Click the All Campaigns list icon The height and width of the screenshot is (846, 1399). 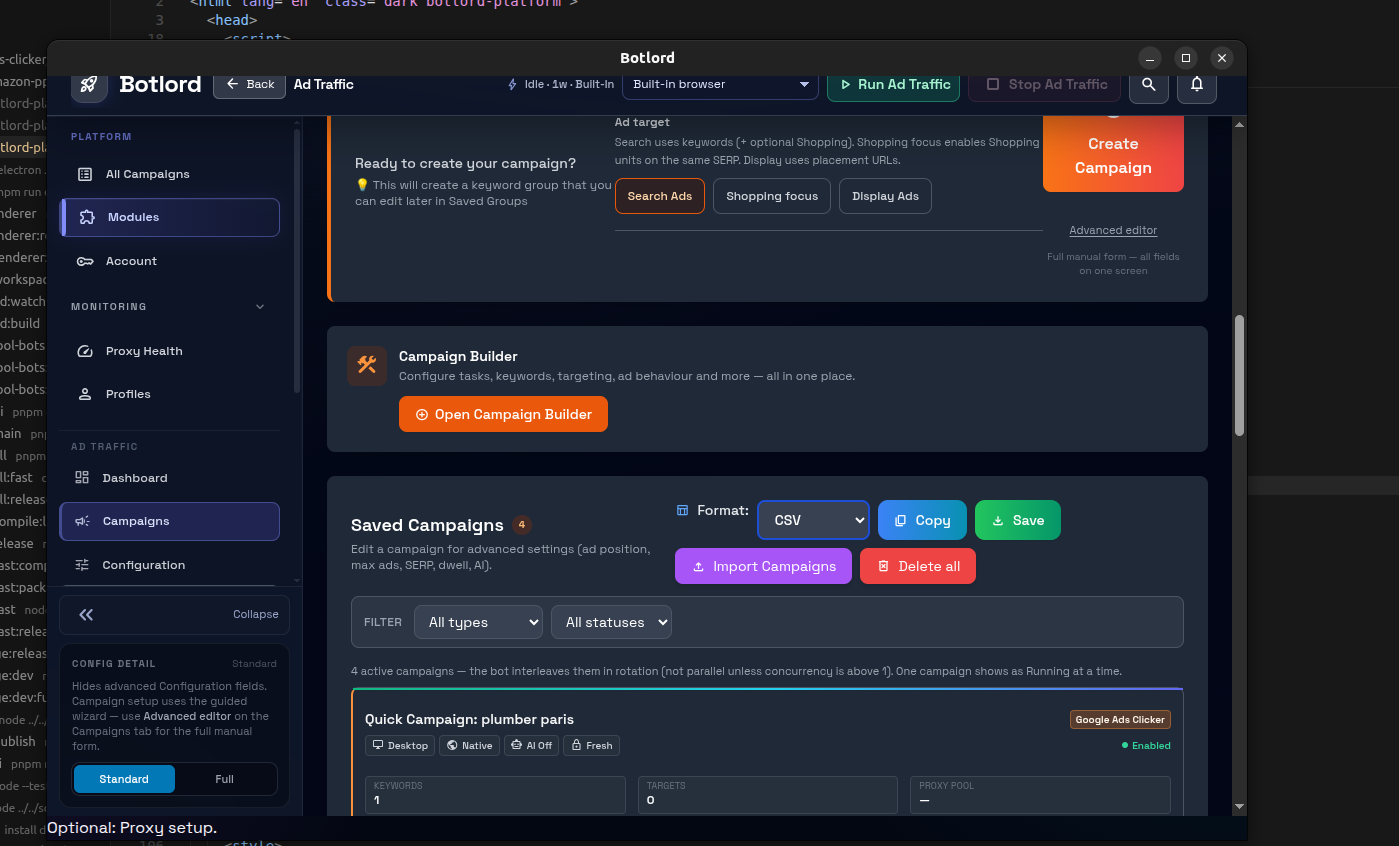(85, 174)
